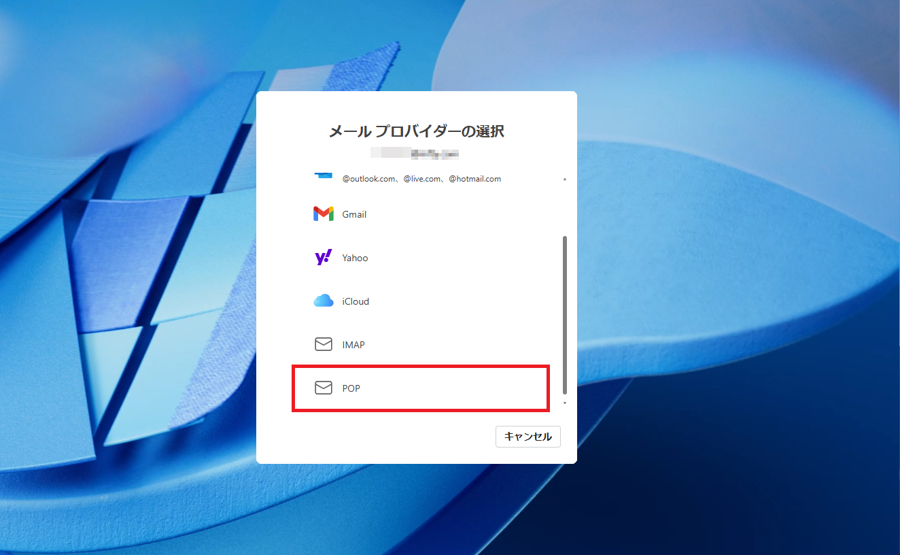Screen dimensions: 900x555
Task: Select the IMAP account type label
Action: 354,345
